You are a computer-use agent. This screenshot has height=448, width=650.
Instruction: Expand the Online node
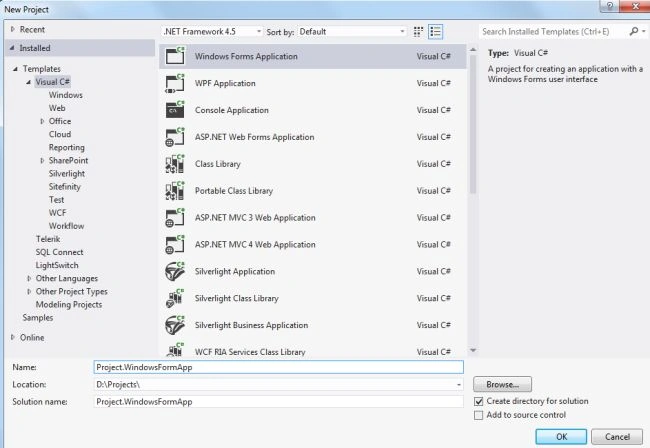tap(12, 337)
